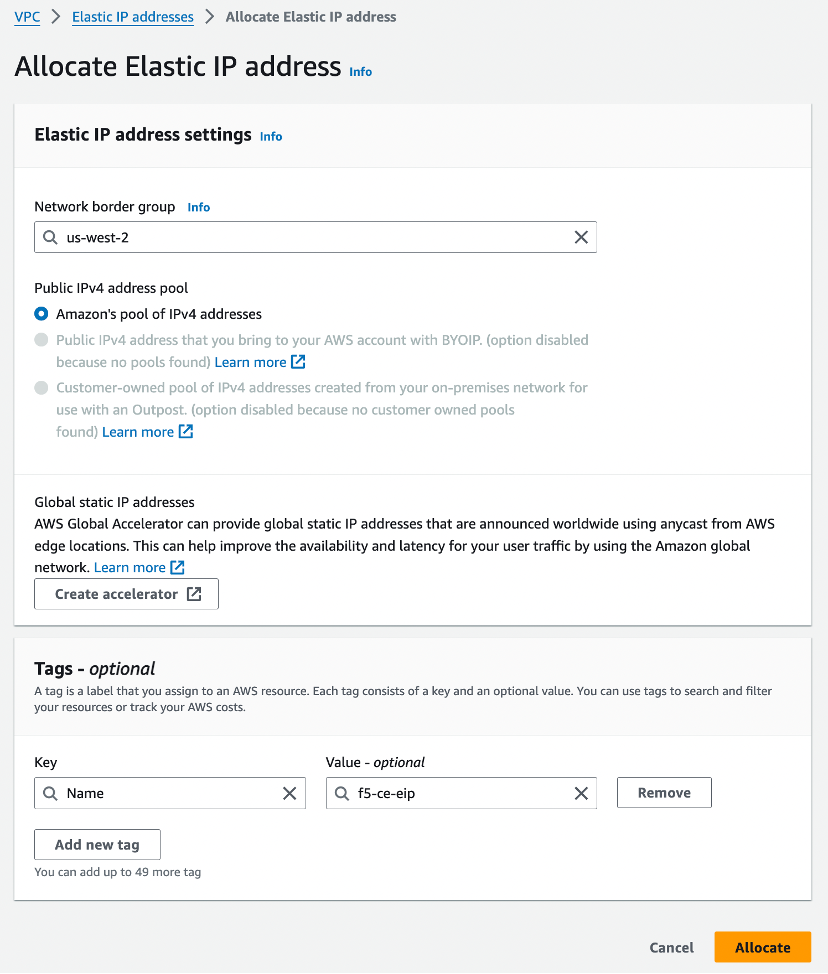This screenshot has width=828, height=974.
Task: Go to the Elastic IP addresses breadcrumb
Action: (132, 17)
